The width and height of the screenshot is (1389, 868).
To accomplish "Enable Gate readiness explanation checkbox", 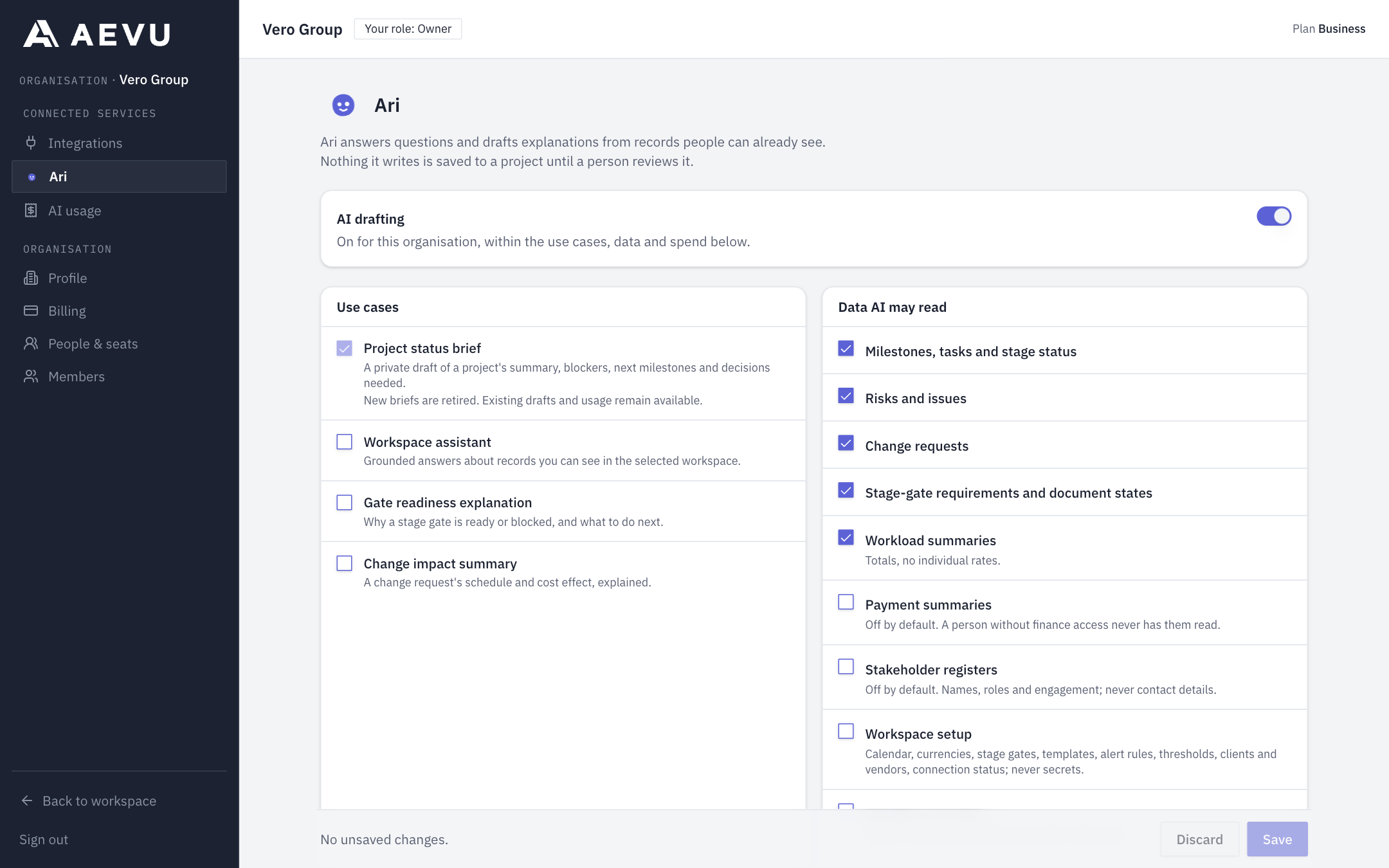I will [345, 502].
